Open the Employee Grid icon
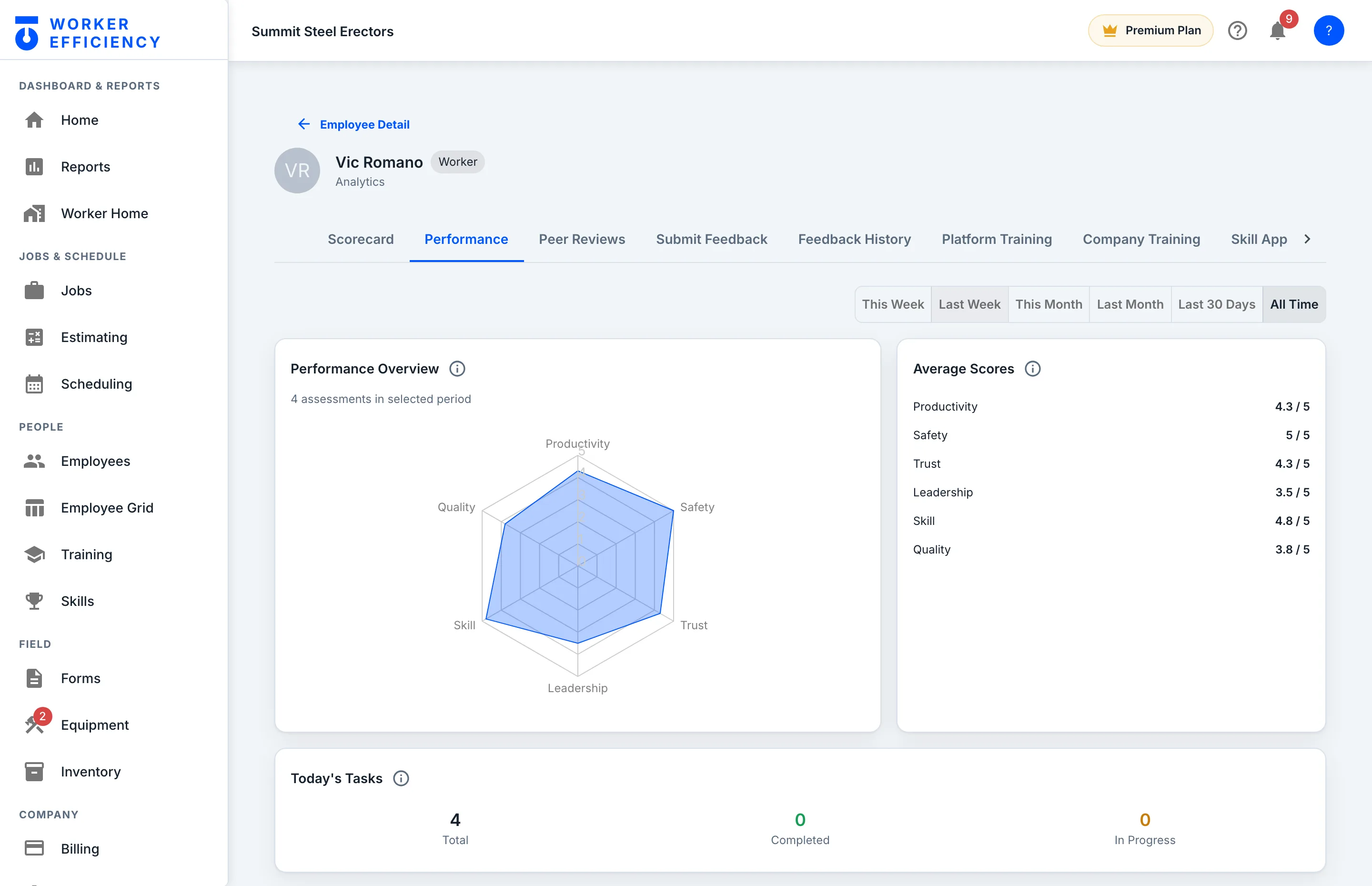 tap(34, 507)
